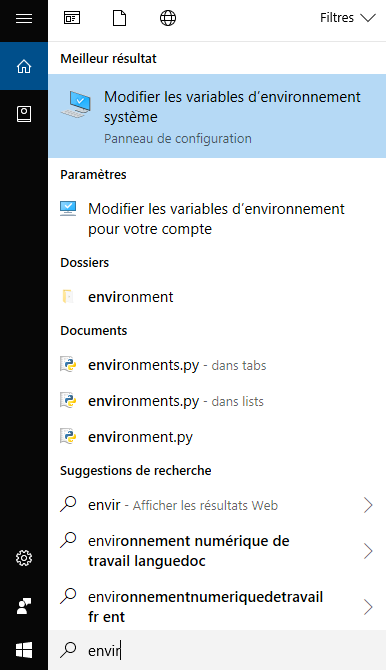Expand the Filtres dropdown
The height and width of the screenshot is (670, 386).
tap(348, 18)
